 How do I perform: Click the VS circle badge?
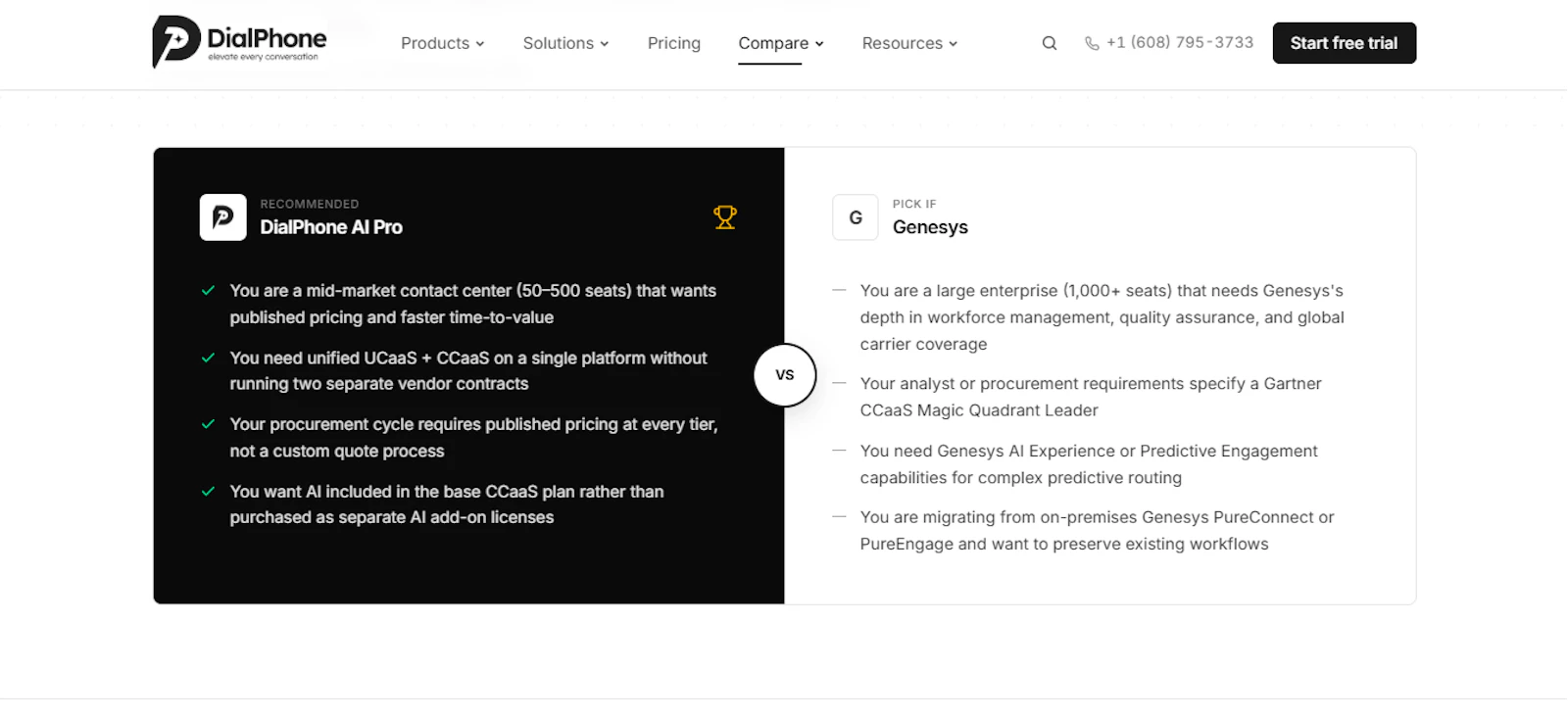785,374
